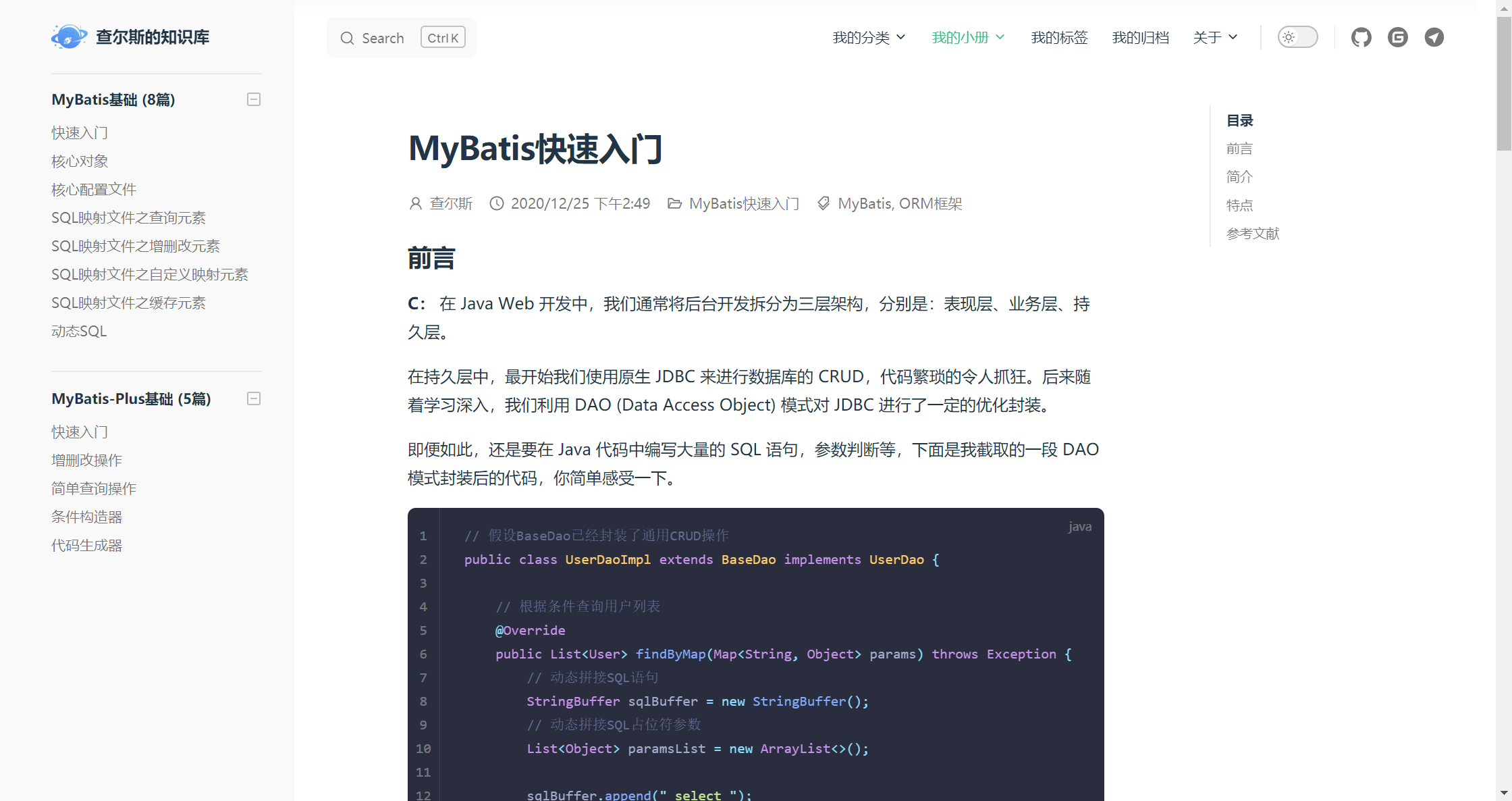The width and height of the screenshot is (1512, 801).
Task: Click the tag icon before MyBatis
Action: click(823, 203)
